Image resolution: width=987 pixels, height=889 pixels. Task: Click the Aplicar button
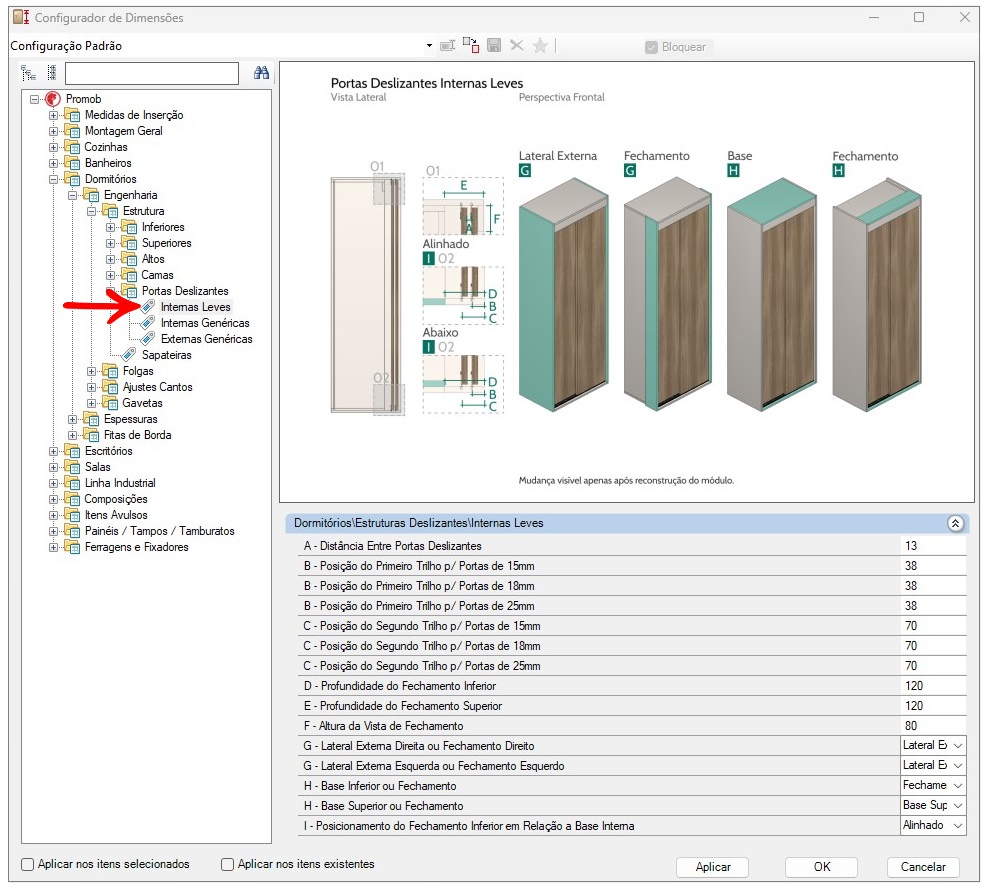pos(713,867)
